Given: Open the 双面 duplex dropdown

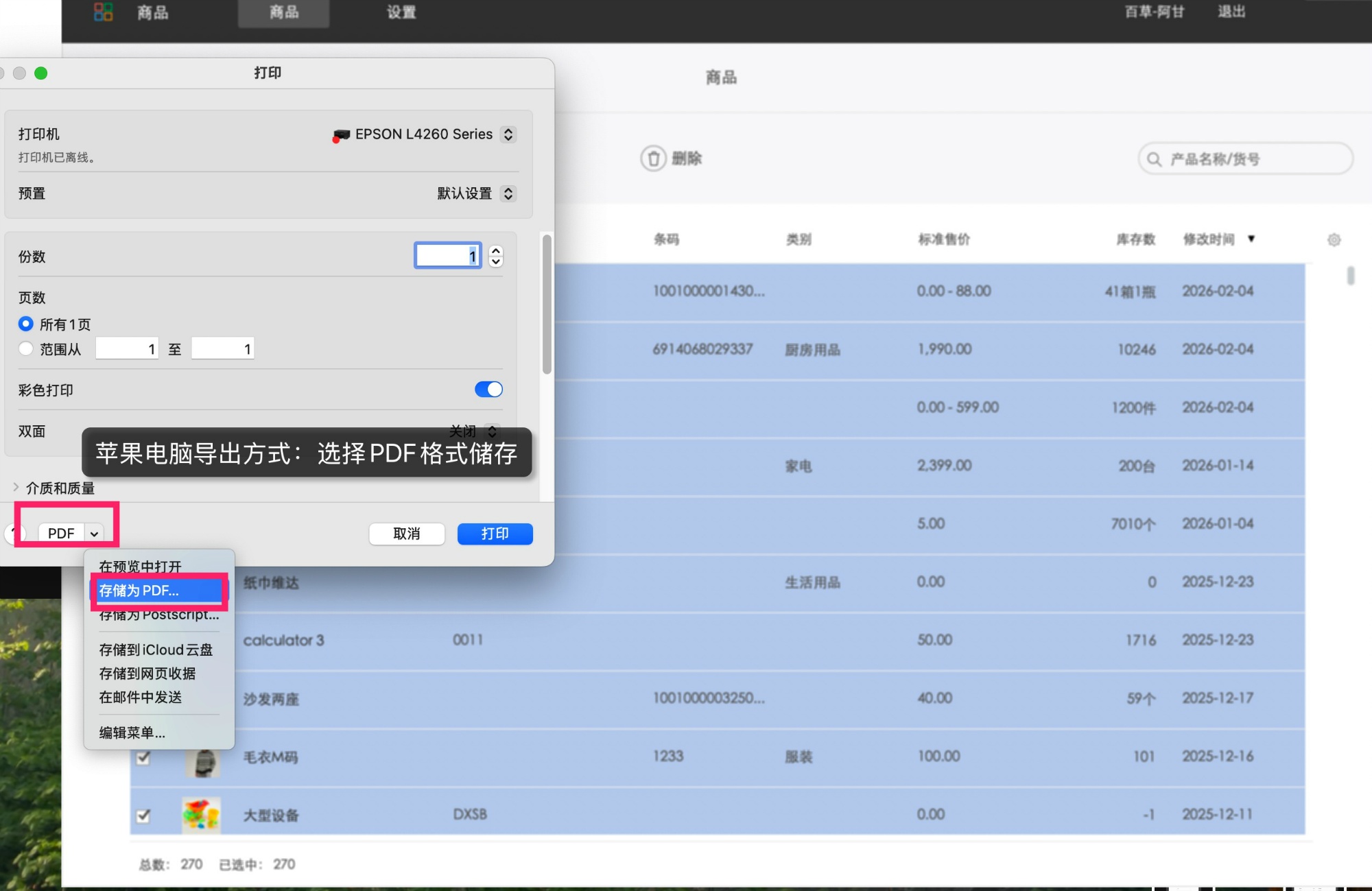Looking at the screenshot, I should 492,431.
